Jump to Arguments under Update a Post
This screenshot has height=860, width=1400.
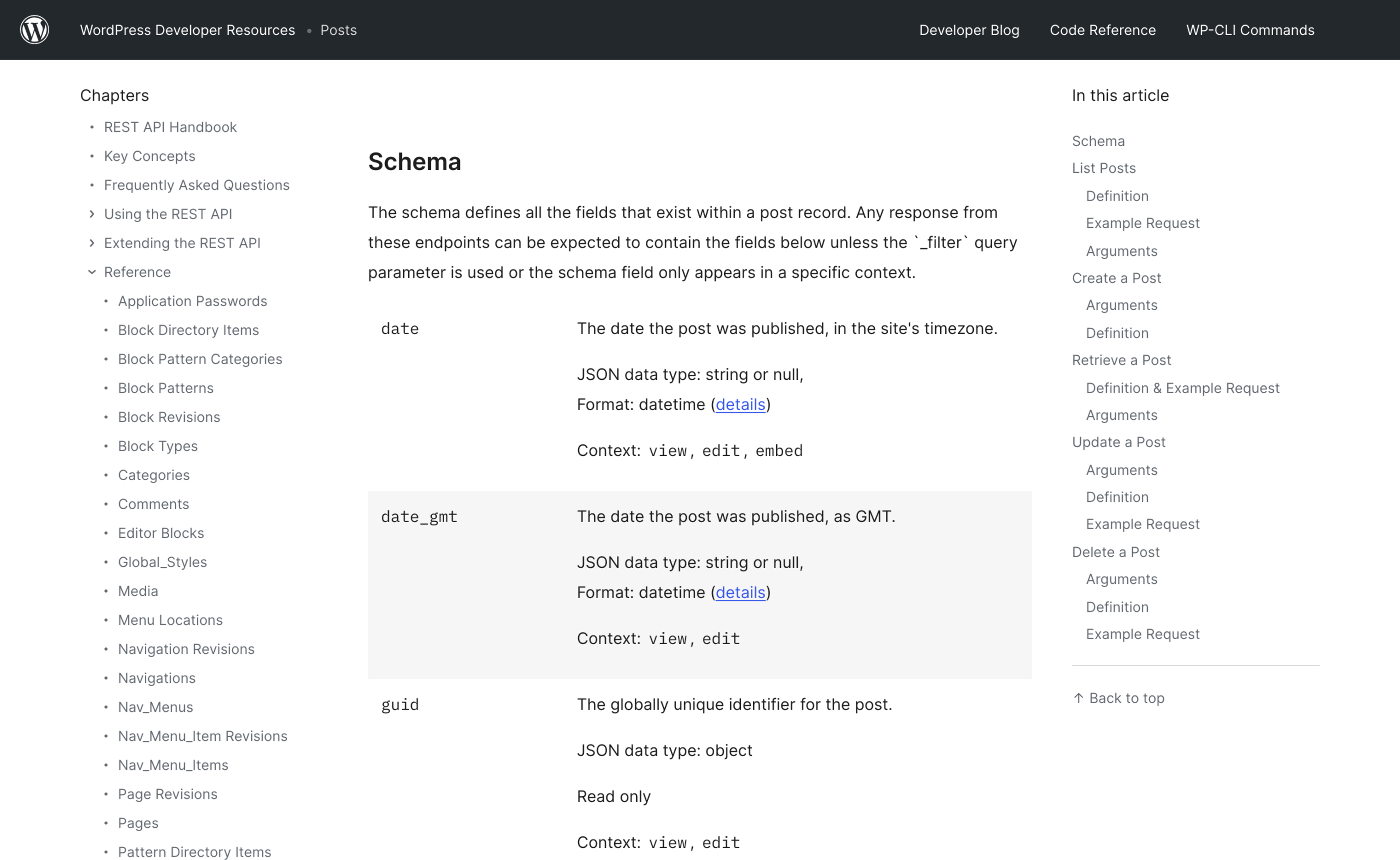click(x=1121, y=470)
